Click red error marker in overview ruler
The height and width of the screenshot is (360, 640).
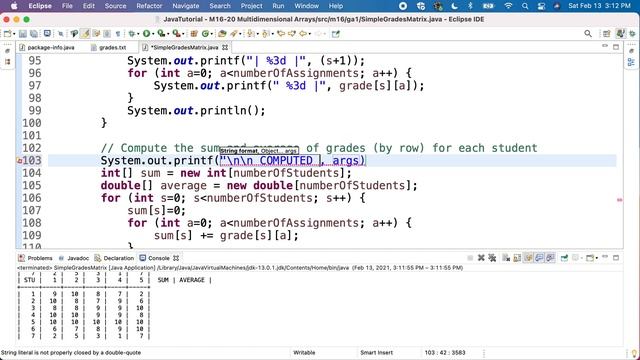[619, 200]
